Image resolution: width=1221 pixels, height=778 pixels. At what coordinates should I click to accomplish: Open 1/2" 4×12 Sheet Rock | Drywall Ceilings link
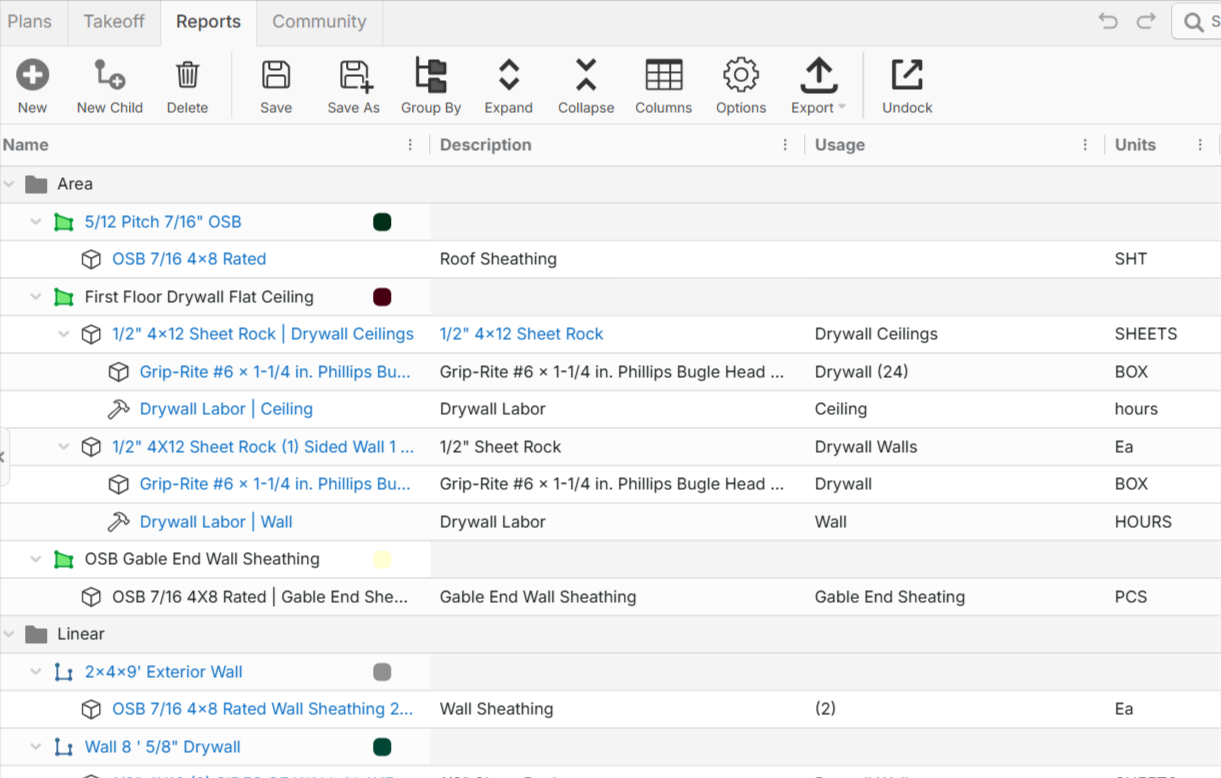263,334
